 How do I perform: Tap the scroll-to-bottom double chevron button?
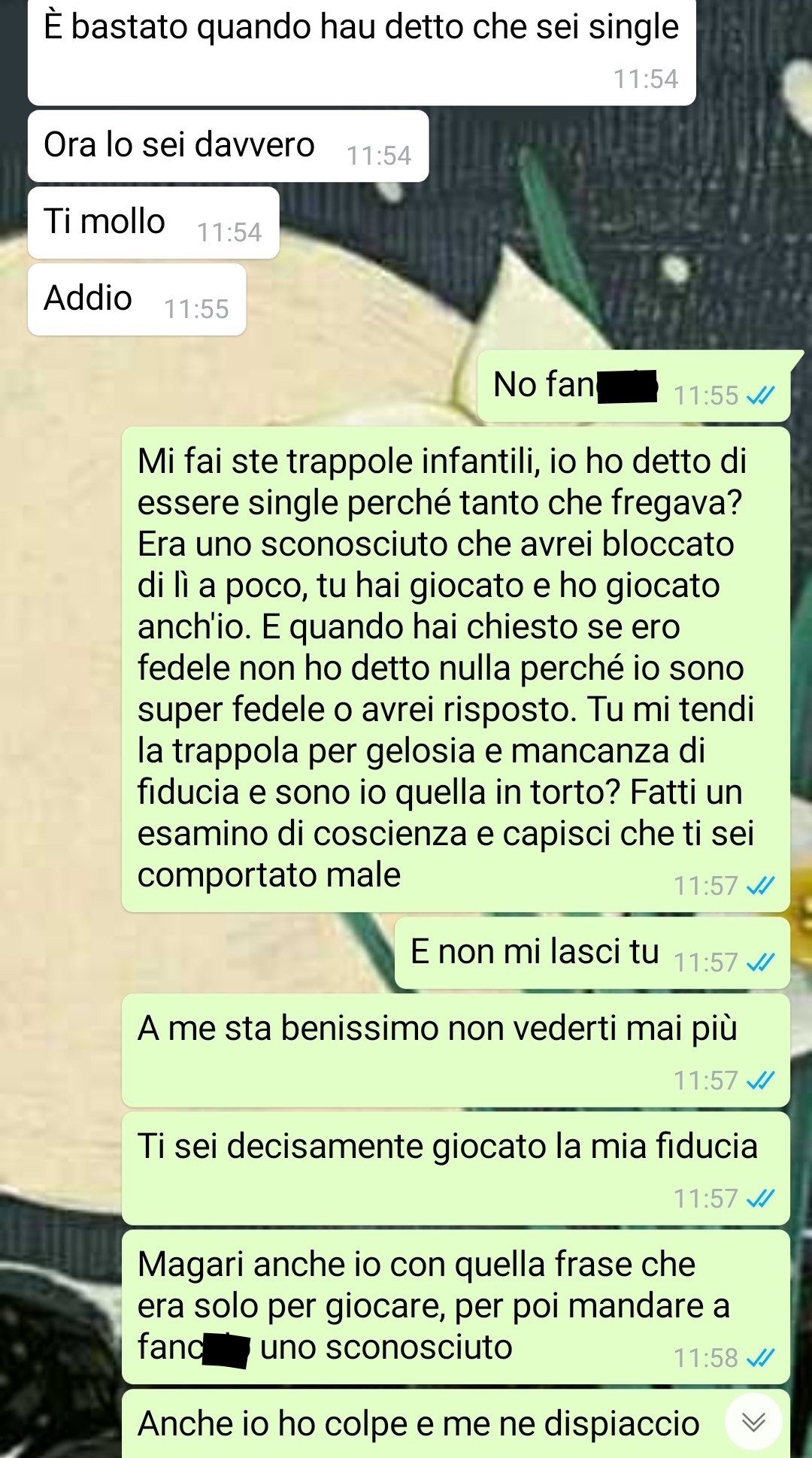[x=753, y=1421]
